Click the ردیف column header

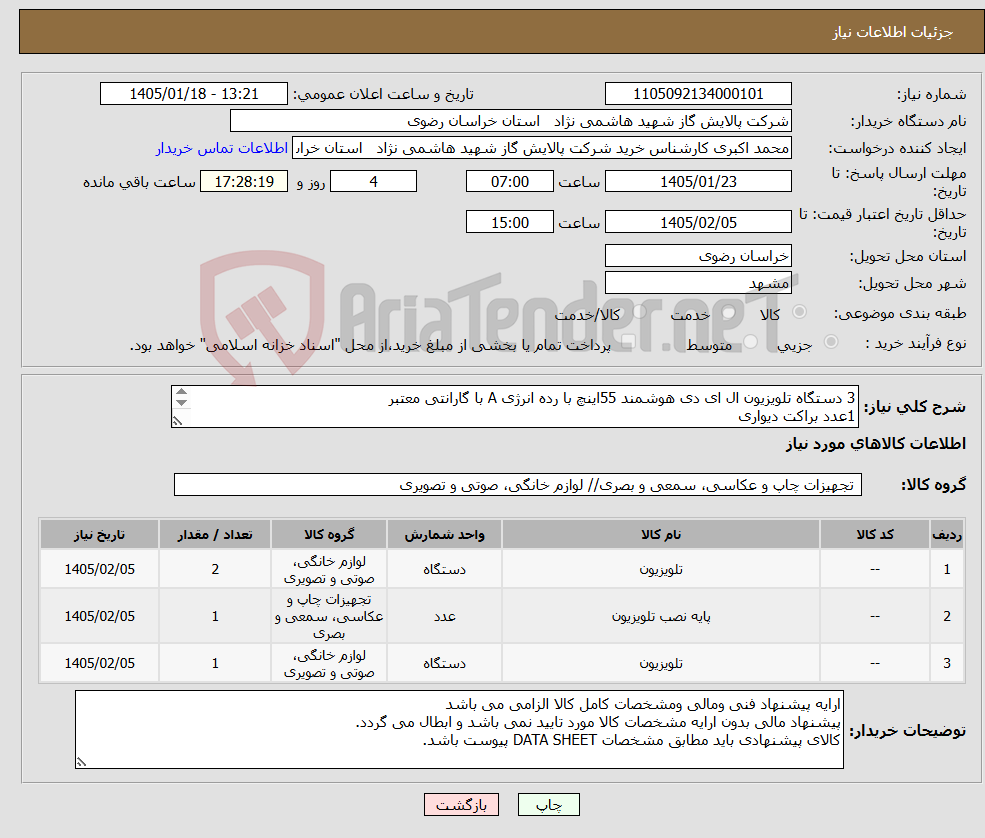click(947, 535)
